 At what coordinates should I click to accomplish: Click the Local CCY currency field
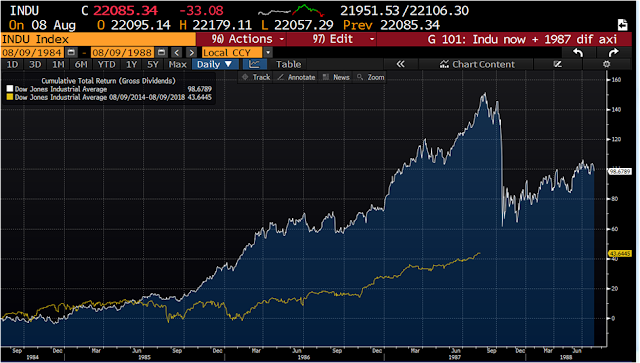click(232, 53)
